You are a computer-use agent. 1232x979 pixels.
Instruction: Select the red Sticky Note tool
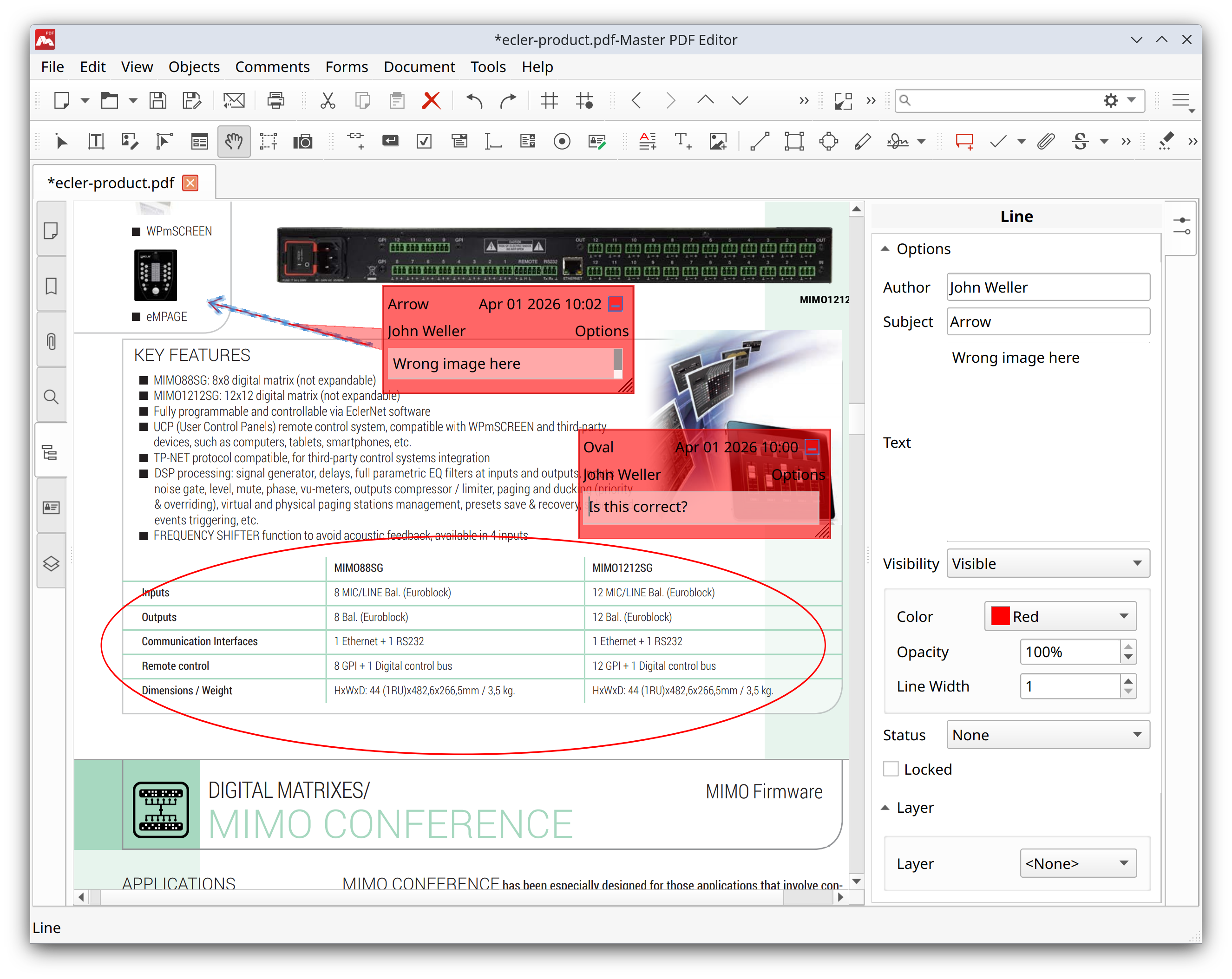click(964, 141)
